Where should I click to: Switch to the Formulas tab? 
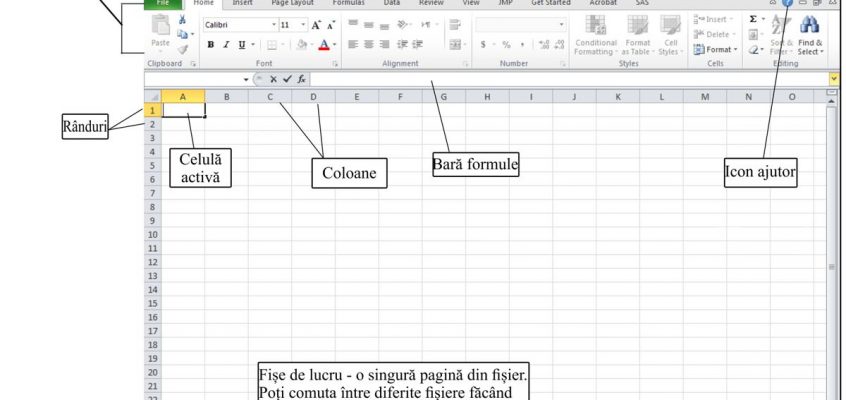click(x=348, y=3)
